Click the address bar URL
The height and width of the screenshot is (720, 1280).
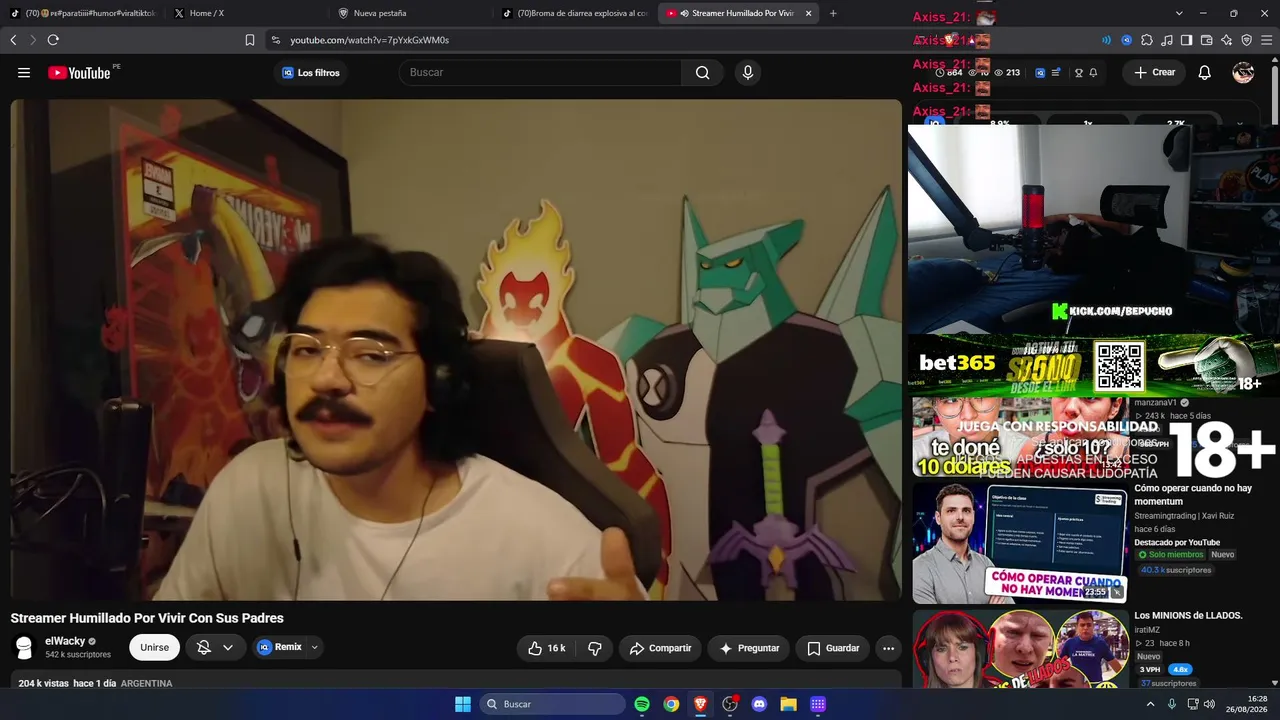pos(369,40)
